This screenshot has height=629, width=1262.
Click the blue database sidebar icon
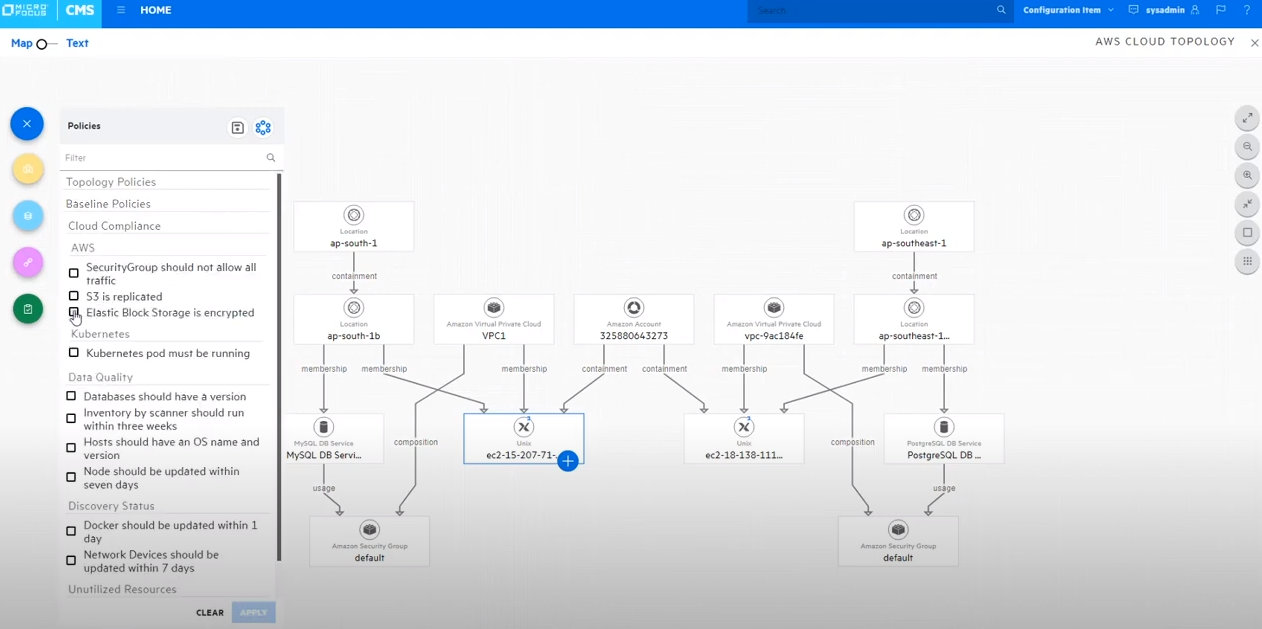coord(27,216)
